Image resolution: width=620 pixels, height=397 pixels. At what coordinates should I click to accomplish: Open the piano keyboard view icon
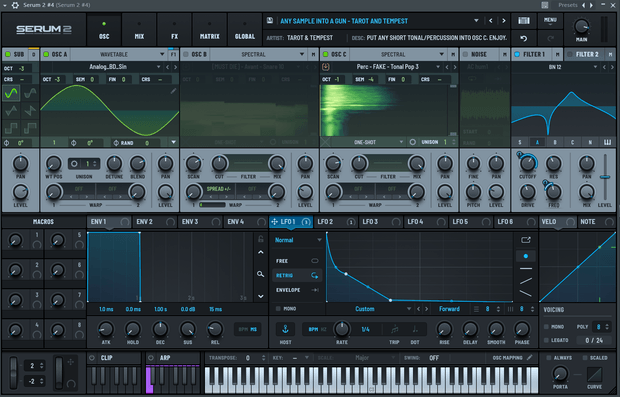pos(524,21)
